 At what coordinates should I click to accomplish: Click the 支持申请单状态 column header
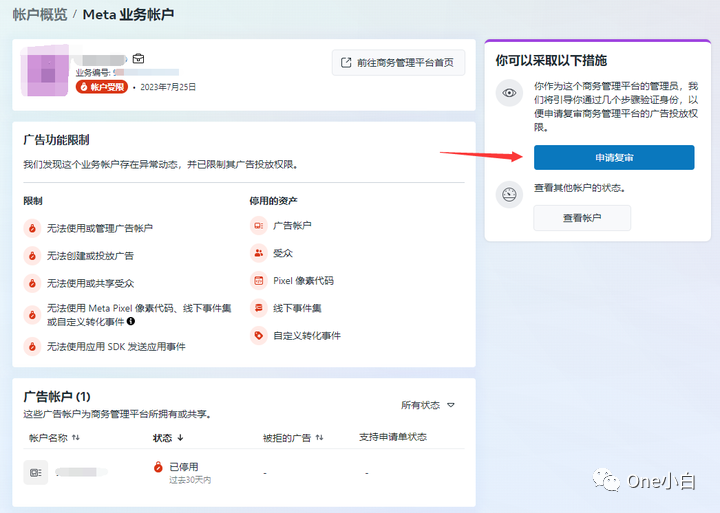click(393, 437)
